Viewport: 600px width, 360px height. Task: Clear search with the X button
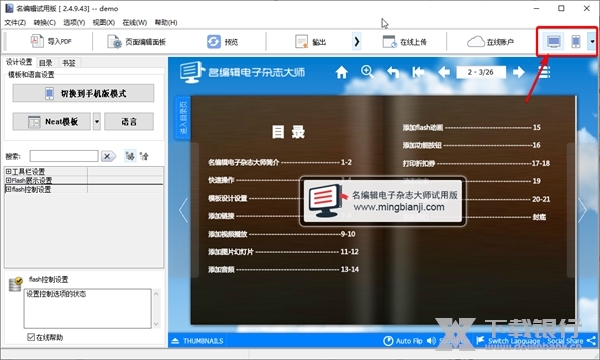pyautogui.click(x=108, y=156)
